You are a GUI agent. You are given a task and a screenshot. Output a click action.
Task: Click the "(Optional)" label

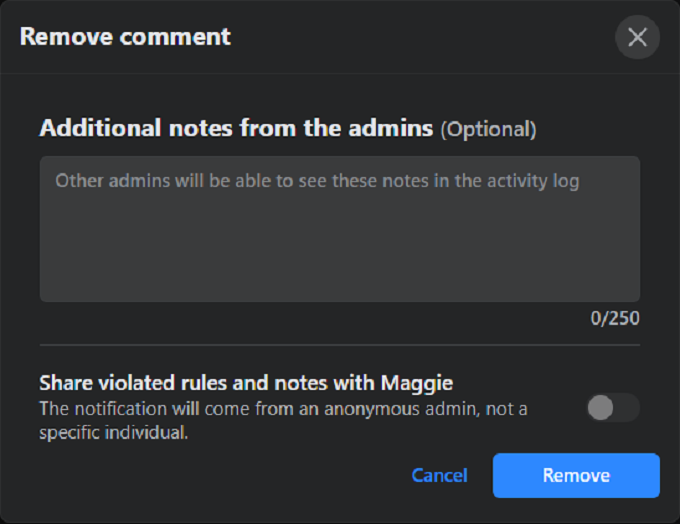pos(488,129)
